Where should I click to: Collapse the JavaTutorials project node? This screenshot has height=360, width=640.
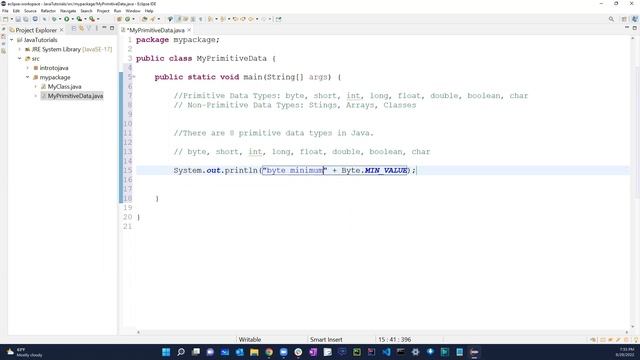[11, 40]
